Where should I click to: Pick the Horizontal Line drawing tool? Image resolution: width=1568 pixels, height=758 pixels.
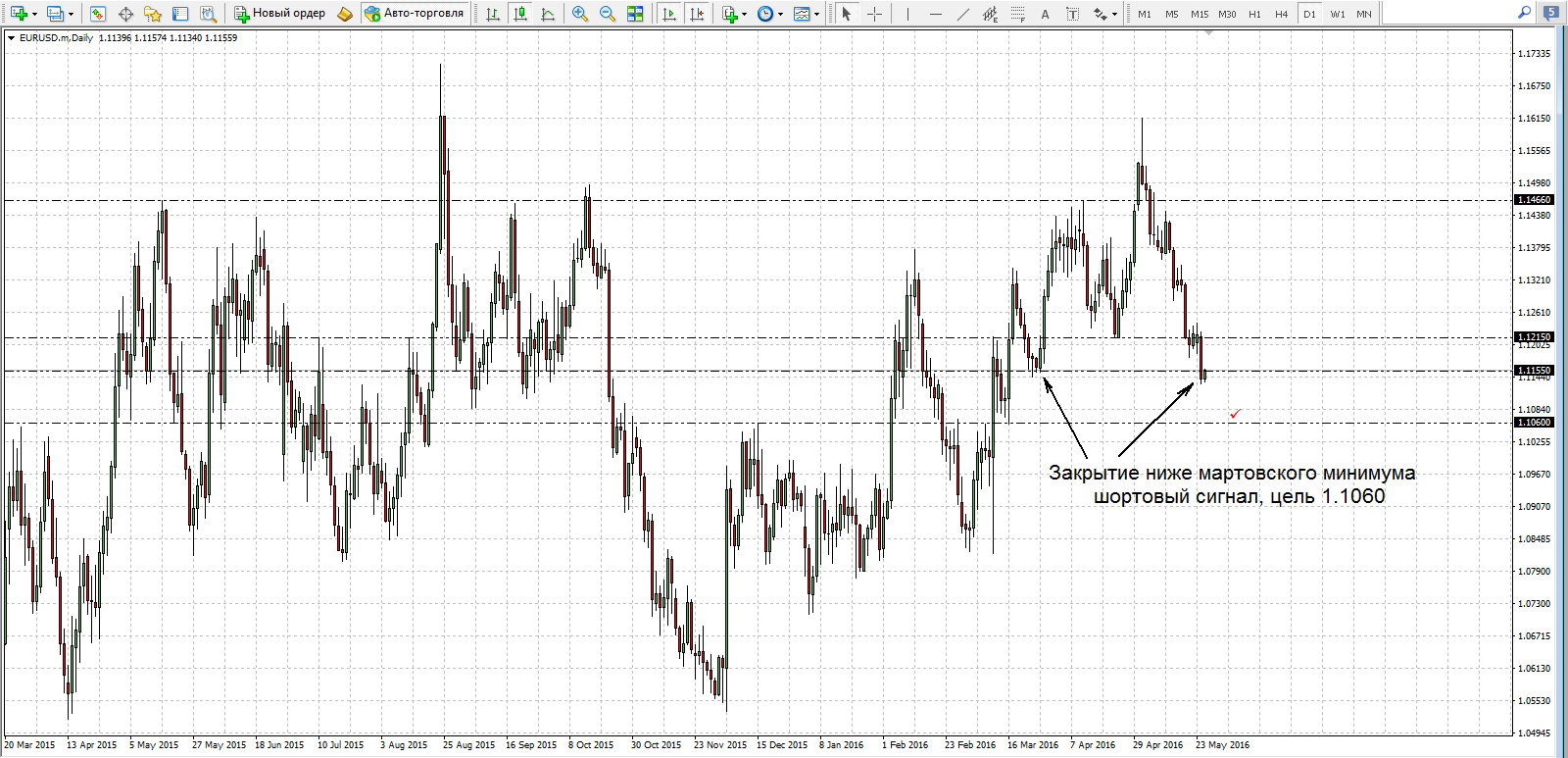coord(935,14)
